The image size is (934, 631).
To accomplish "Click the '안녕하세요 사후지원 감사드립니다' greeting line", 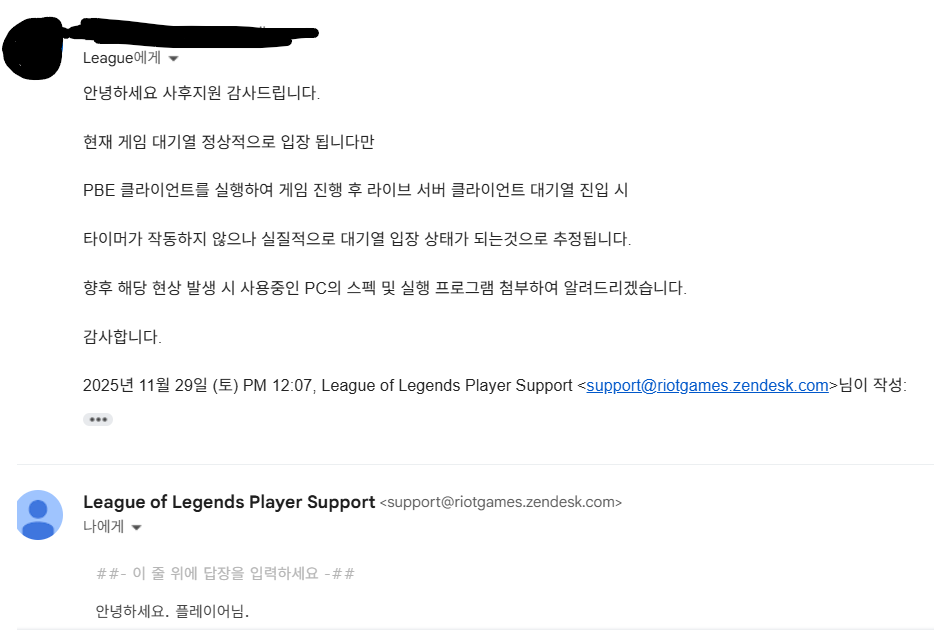I will point(201,93).
